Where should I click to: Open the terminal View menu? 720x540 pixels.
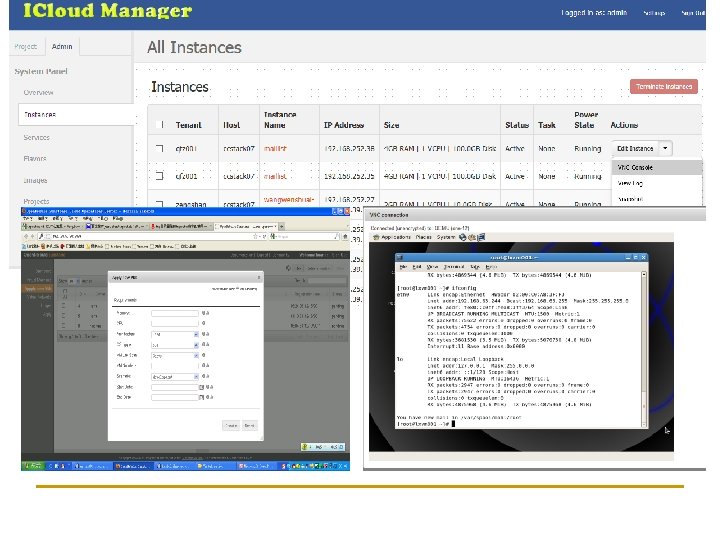(432, 266)
